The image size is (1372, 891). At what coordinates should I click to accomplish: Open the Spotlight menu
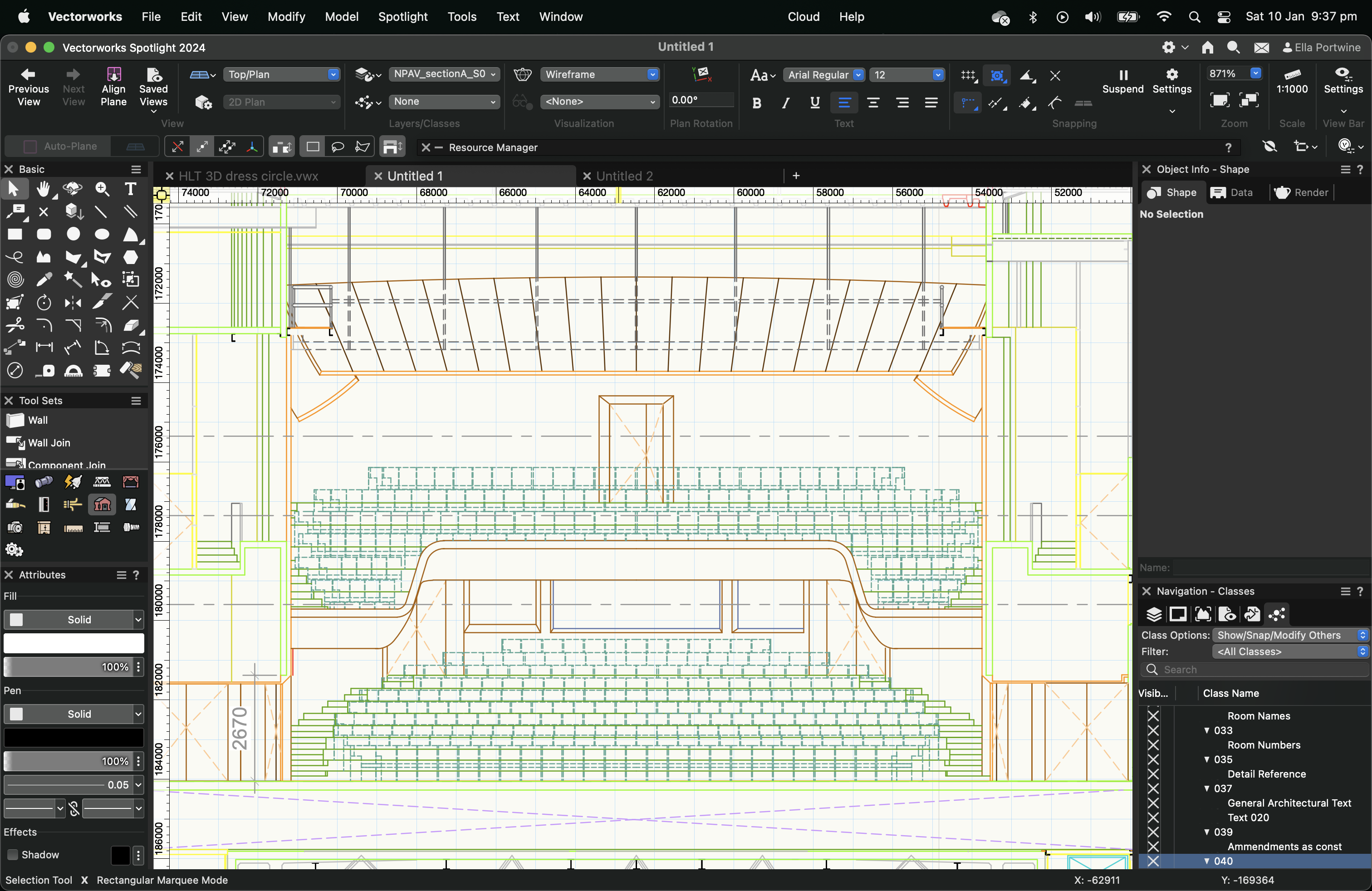coord(402,17)
